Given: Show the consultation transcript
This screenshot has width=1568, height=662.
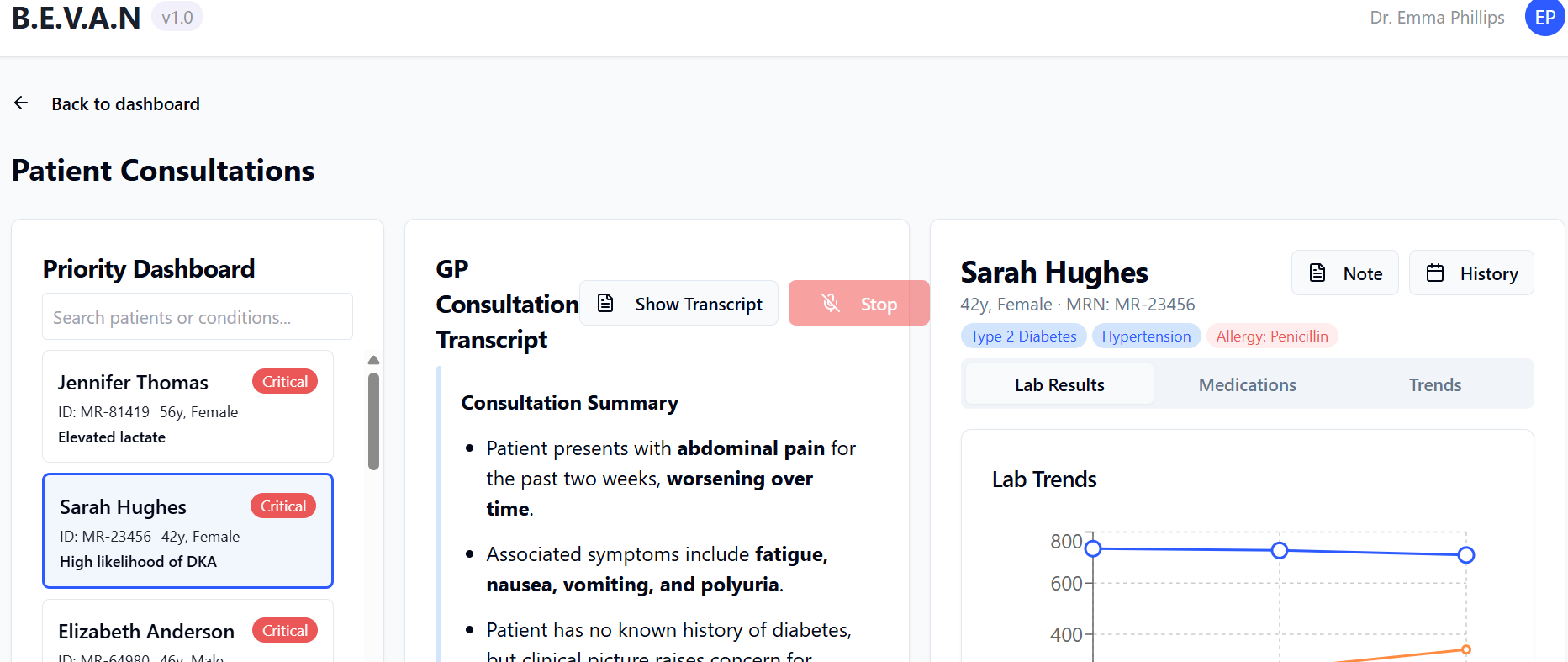Looking at the screenshot, I should point(678,303).
